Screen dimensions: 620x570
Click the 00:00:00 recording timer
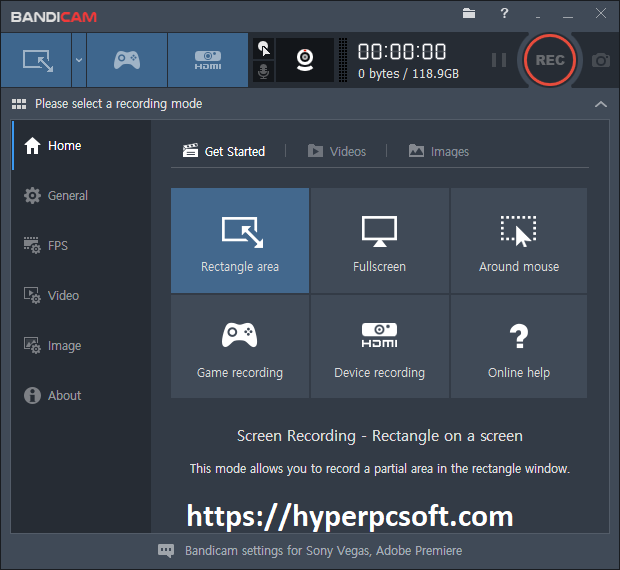point(402,52)
